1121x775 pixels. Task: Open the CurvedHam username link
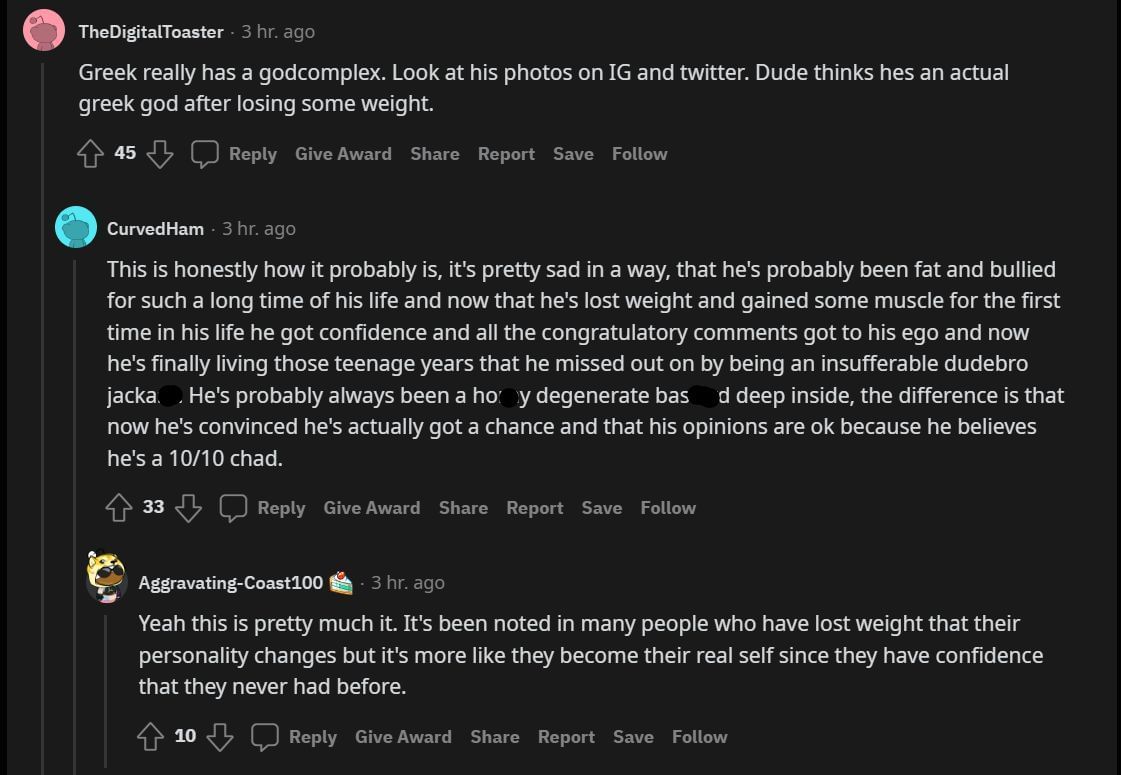click(155, 229)
